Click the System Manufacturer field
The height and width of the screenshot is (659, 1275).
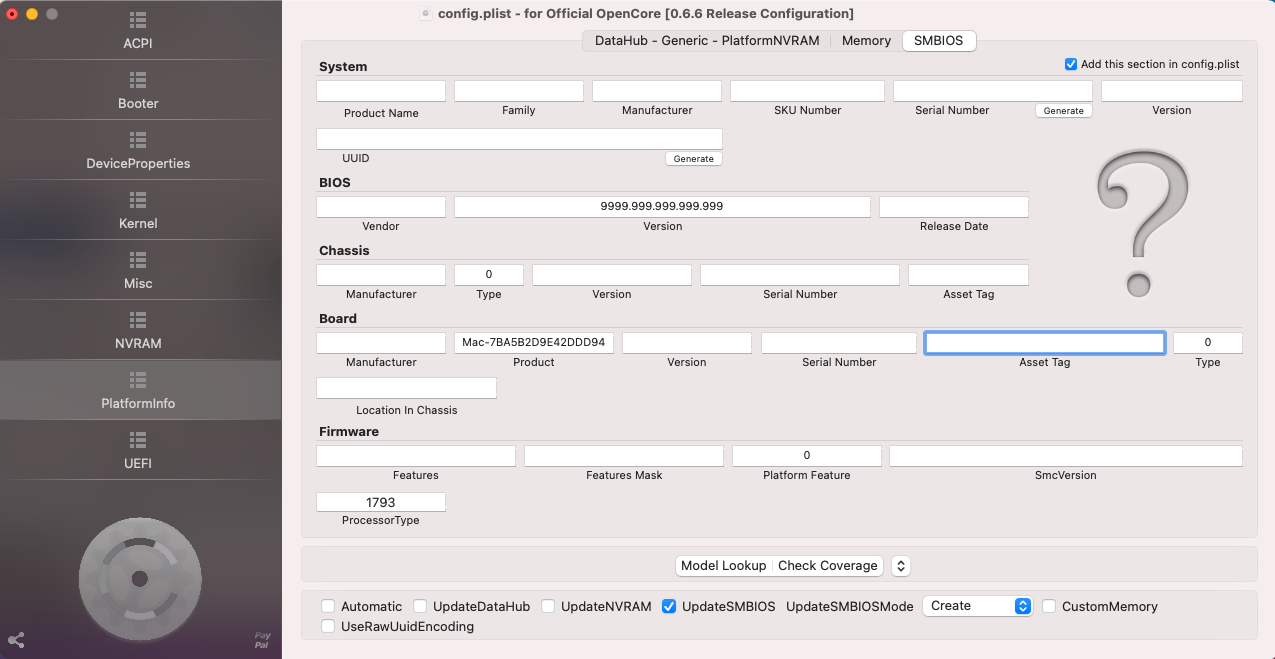[x=657, y=91]
